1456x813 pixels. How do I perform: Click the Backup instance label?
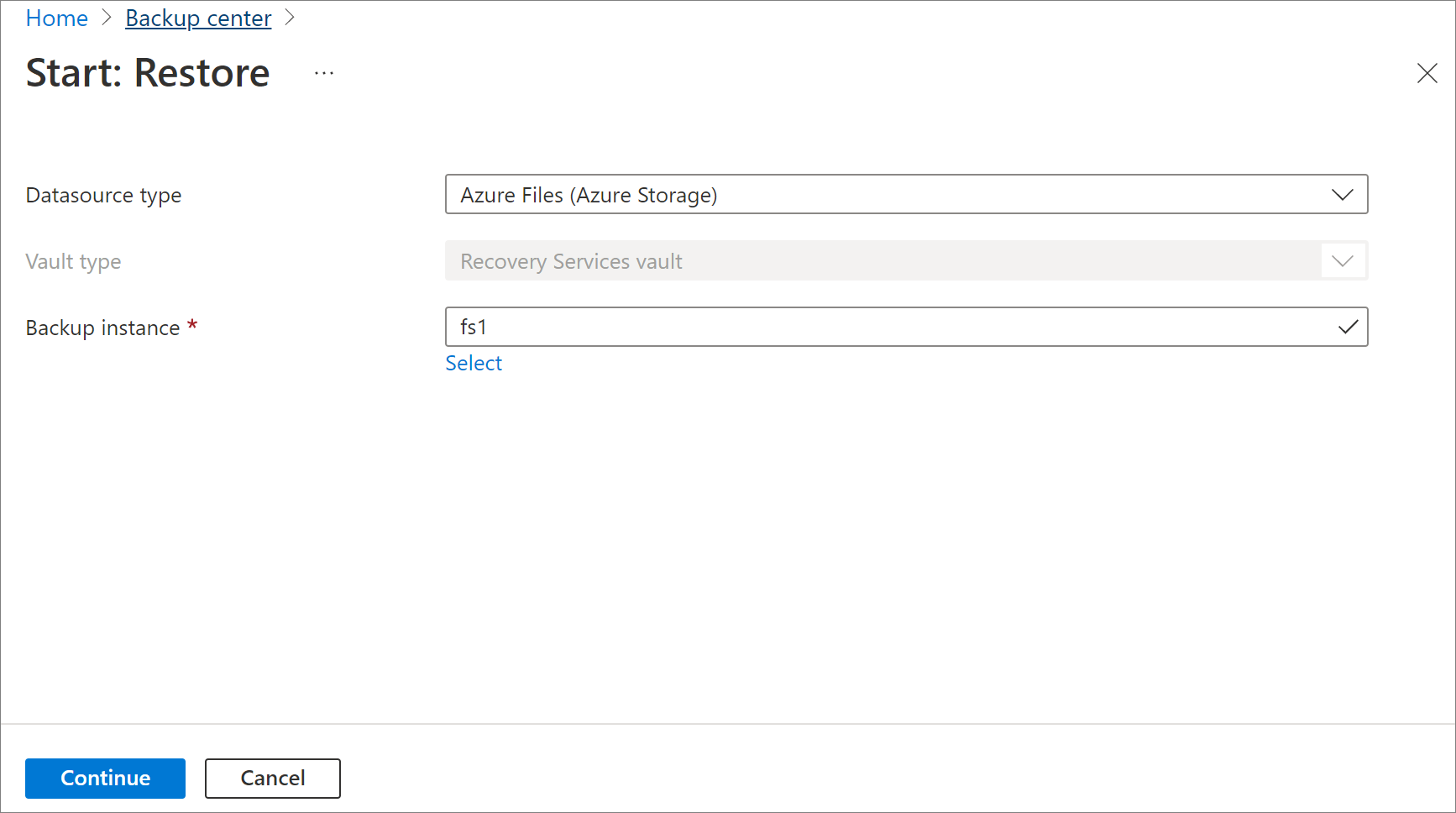coord(102,328)
